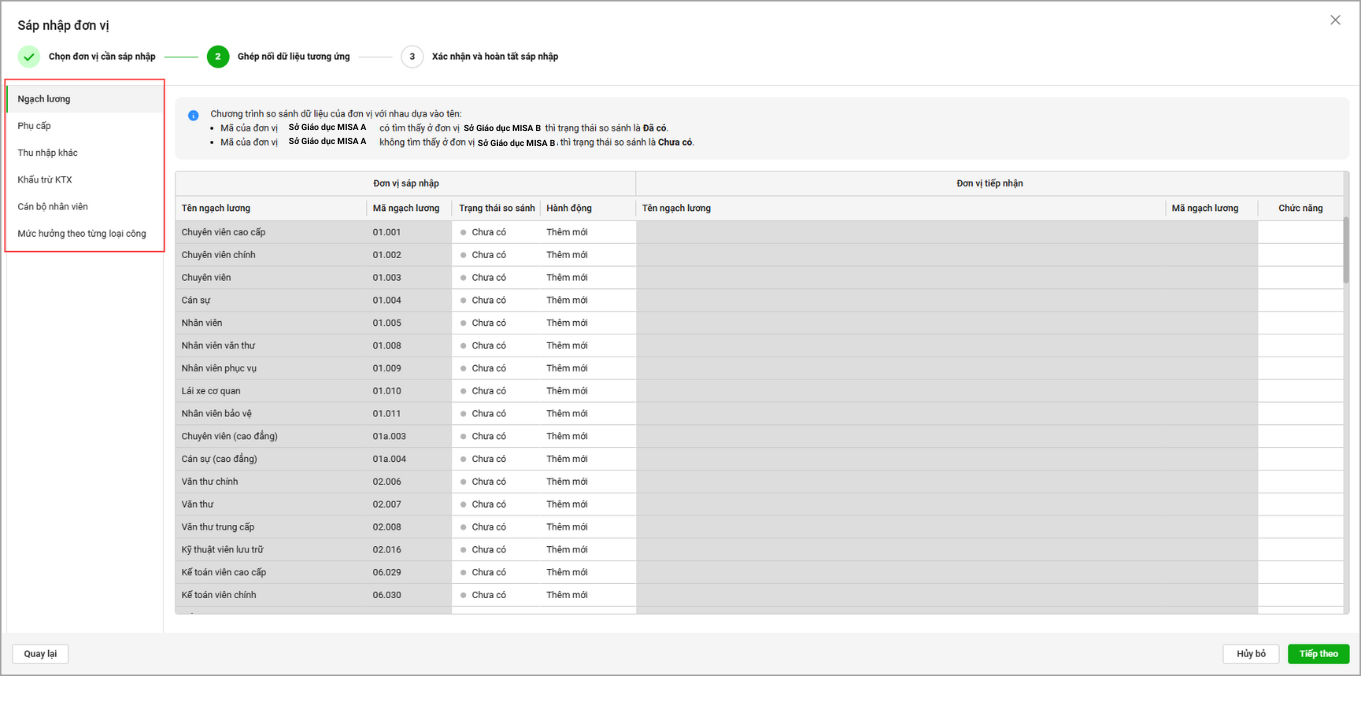Click code cell 01a.003
Image resolution: width=1361 pixels, height=721 pixels.
[409, 436]
